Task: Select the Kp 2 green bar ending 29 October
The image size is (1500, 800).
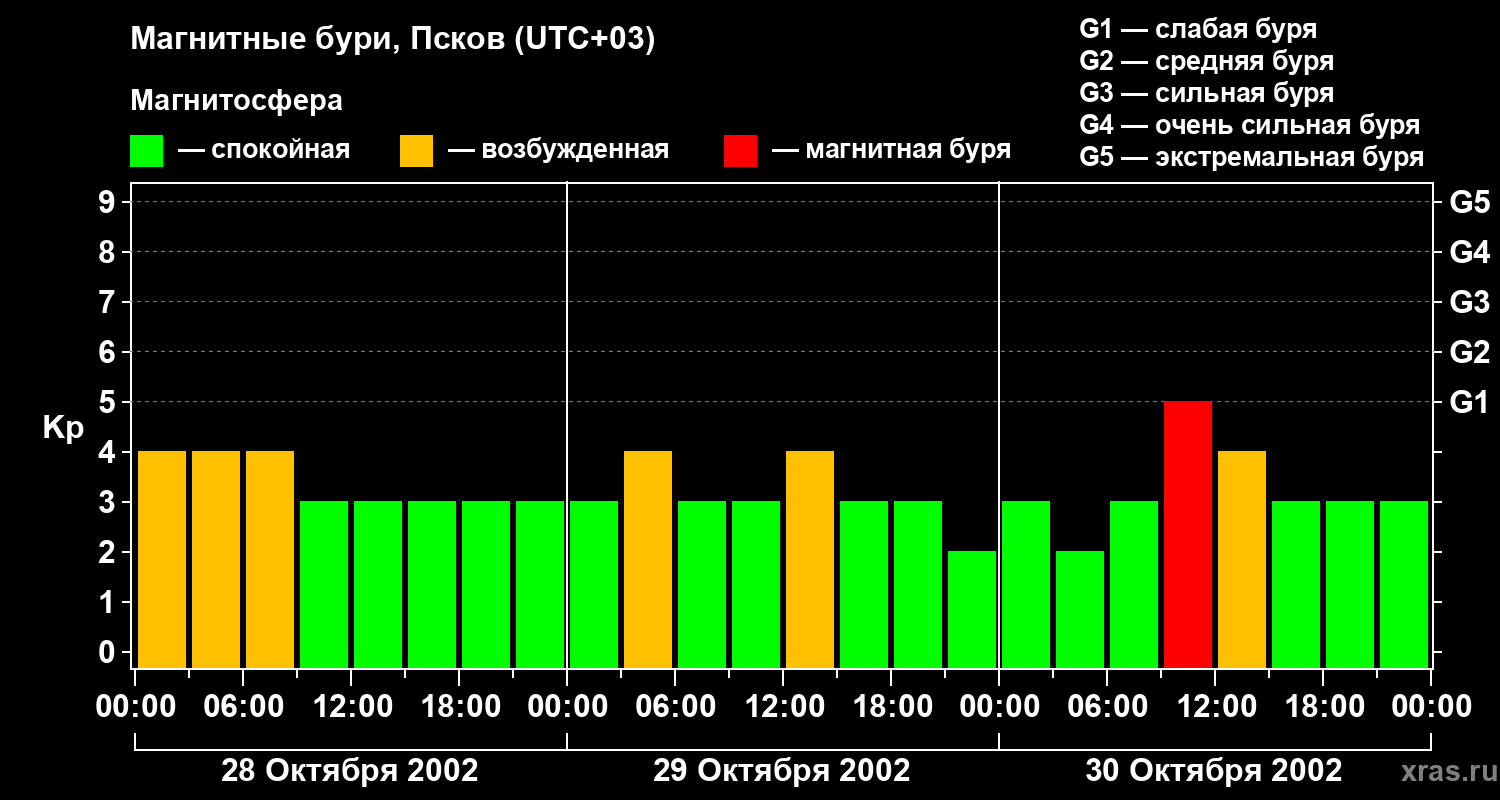Action: 972,610
